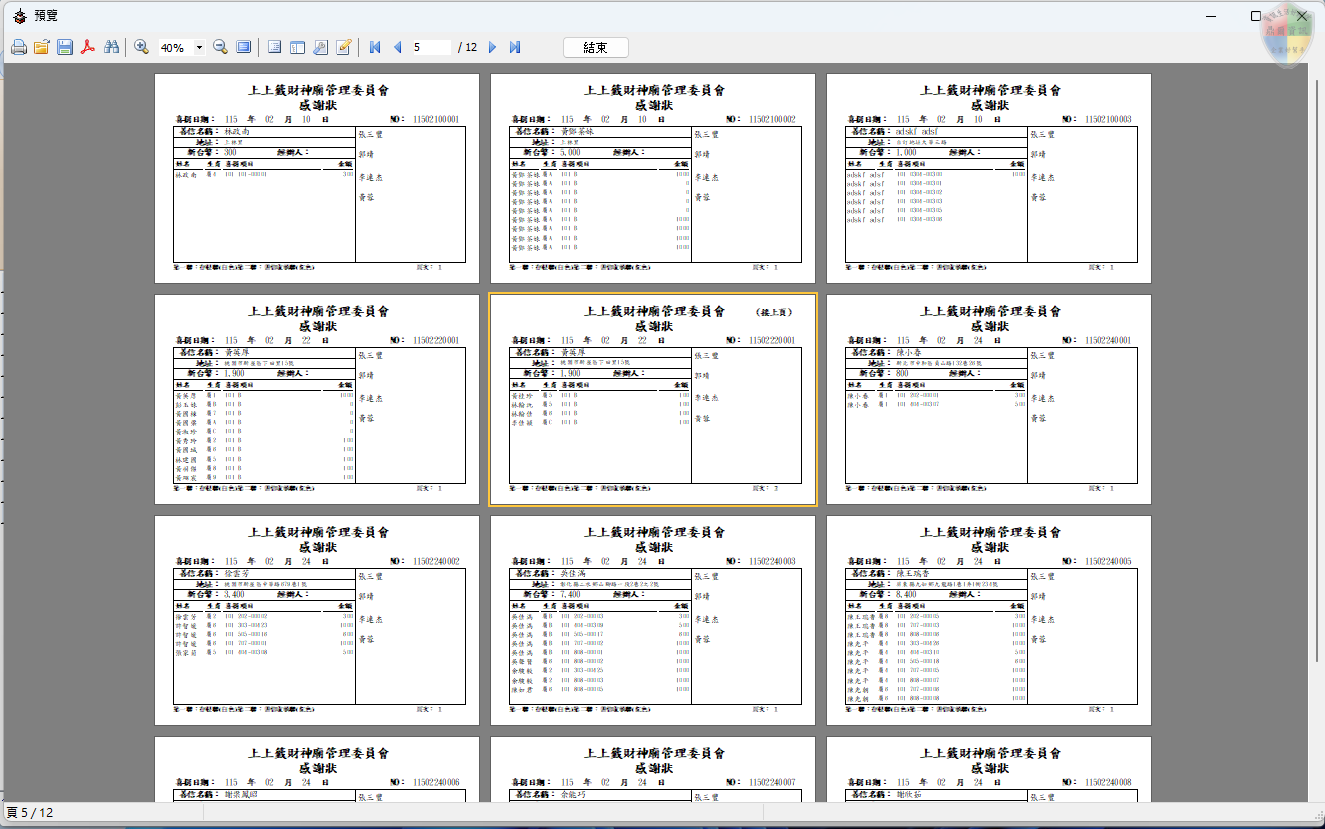
Task: Open find with the binoculars icon
Action: pyautogui.click(x=112, y=47)
